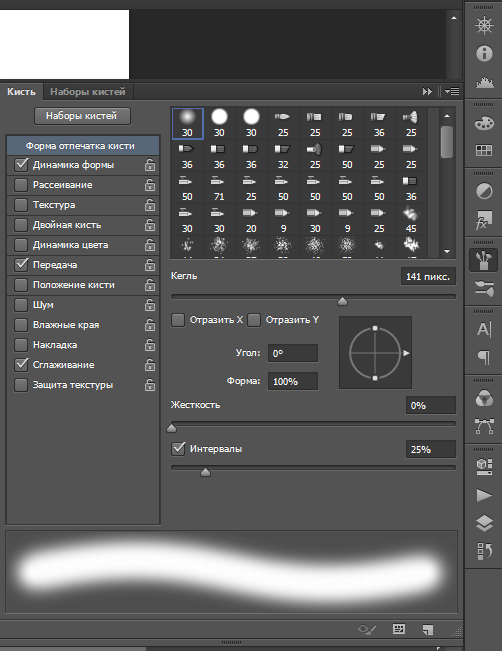
Task: Open the Paragraph panel icon
Action: pos(484,357)
